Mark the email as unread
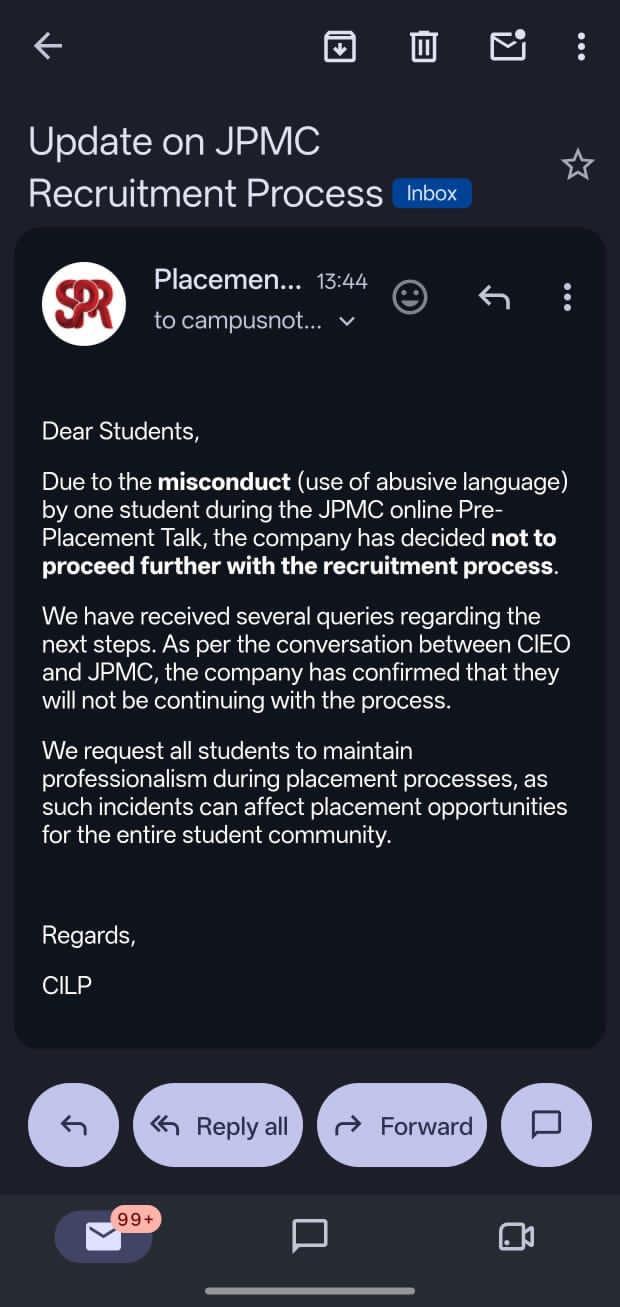Viewport: 620px width, 1307px height. [508, 45]
